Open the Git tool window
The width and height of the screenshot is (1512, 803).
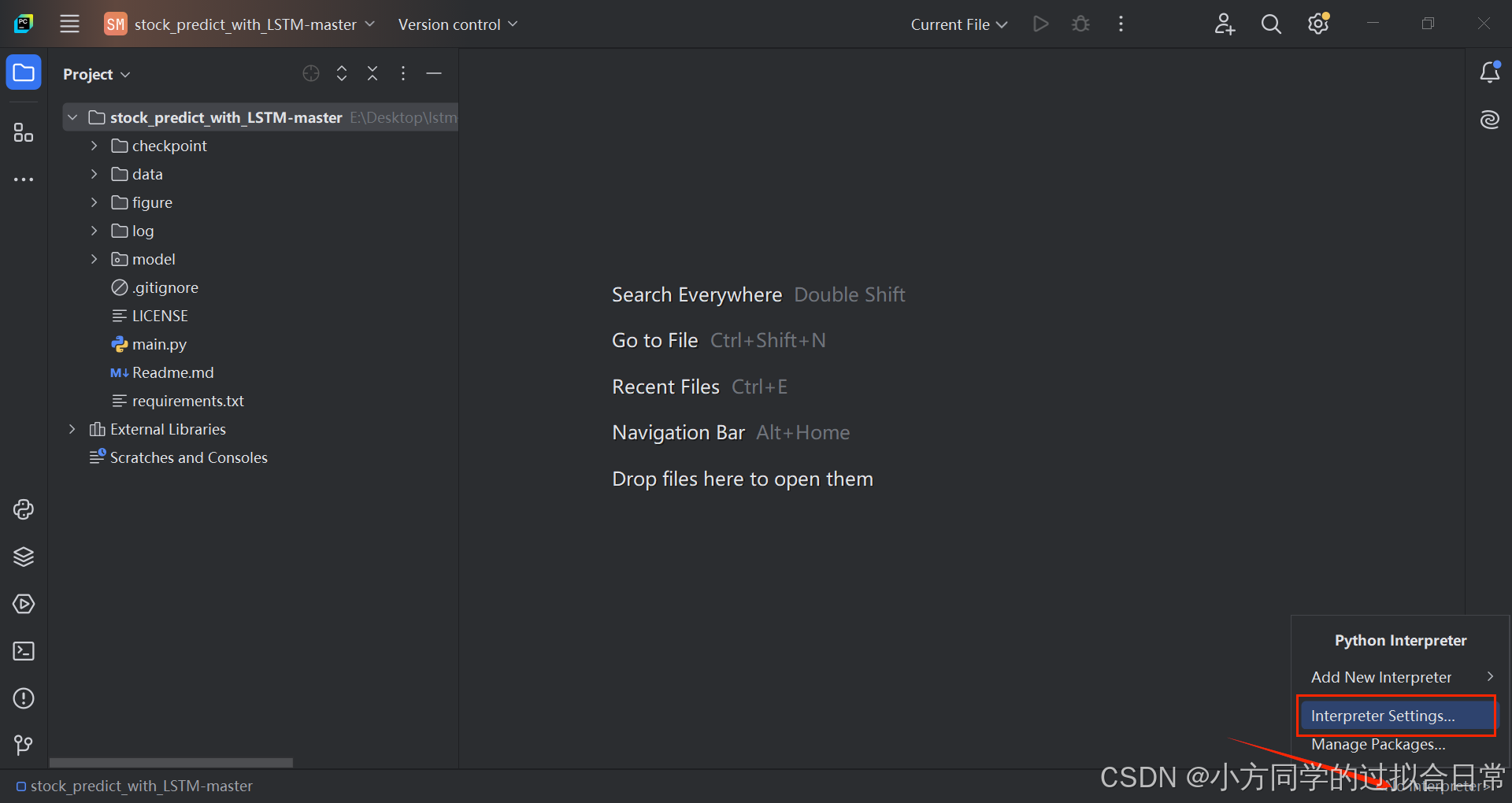point(23,745)
